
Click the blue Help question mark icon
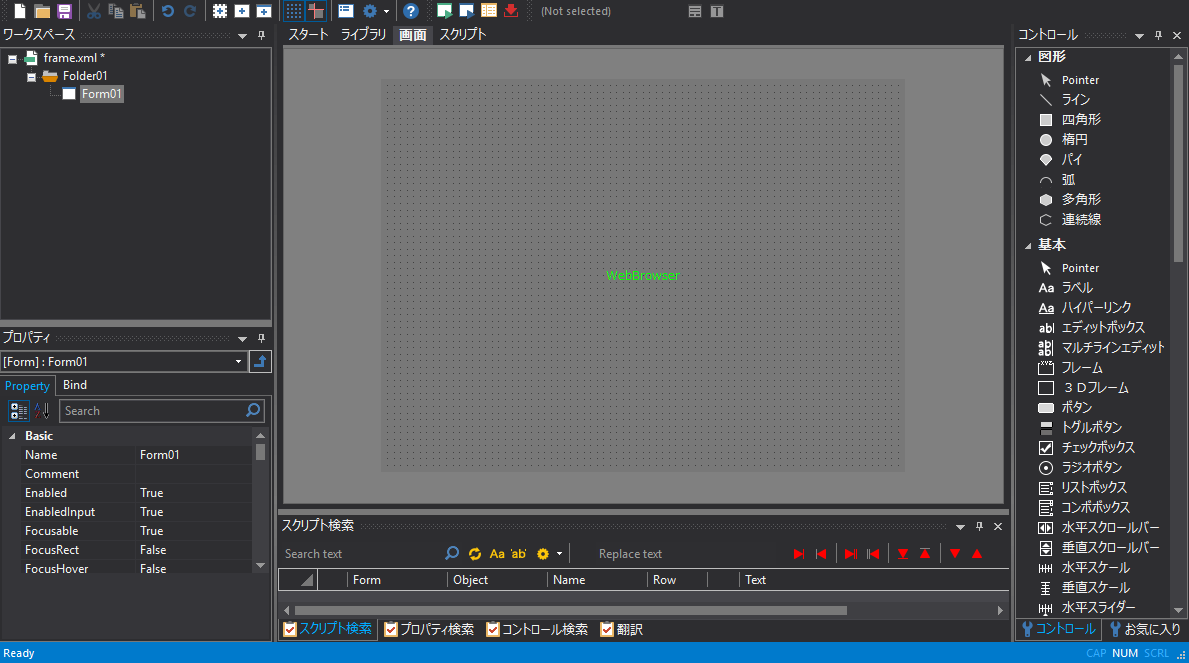pyautogui.click(x=411, y=11)
